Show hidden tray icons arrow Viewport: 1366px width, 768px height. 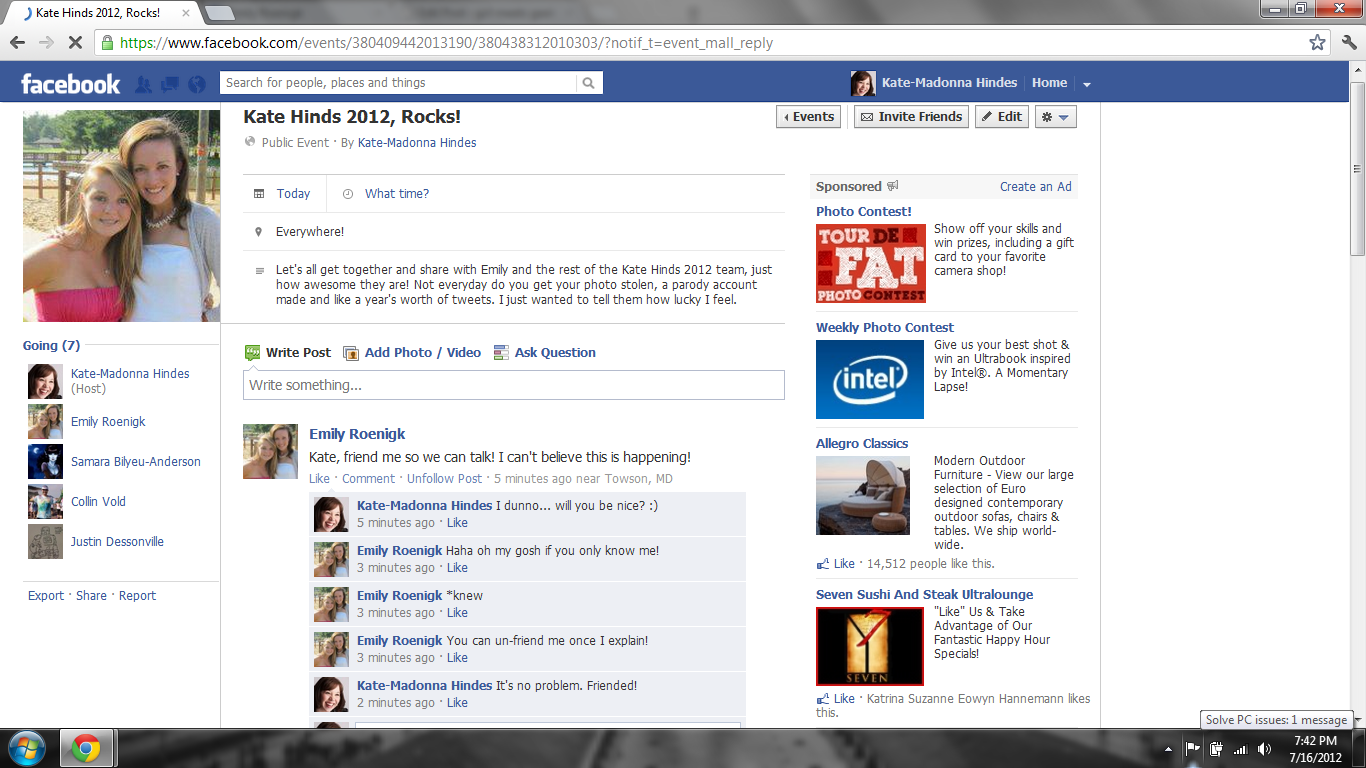(x=1168, y=748)
